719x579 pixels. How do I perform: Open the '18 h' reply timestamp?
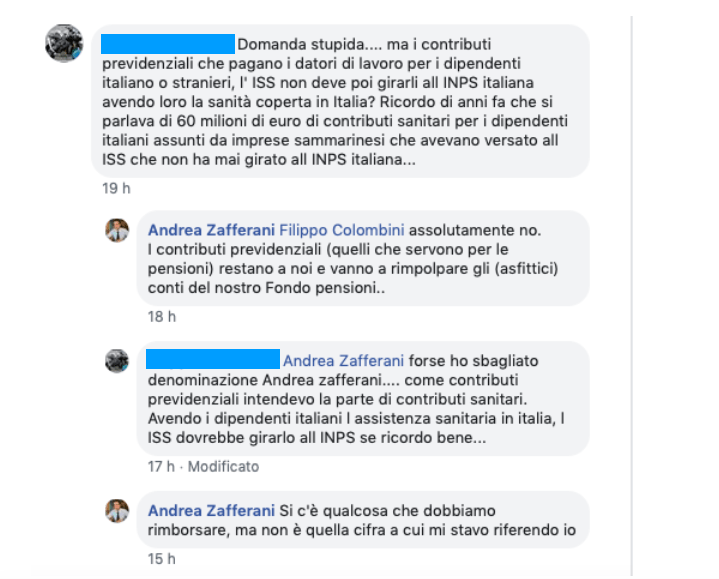coord(161,317)
